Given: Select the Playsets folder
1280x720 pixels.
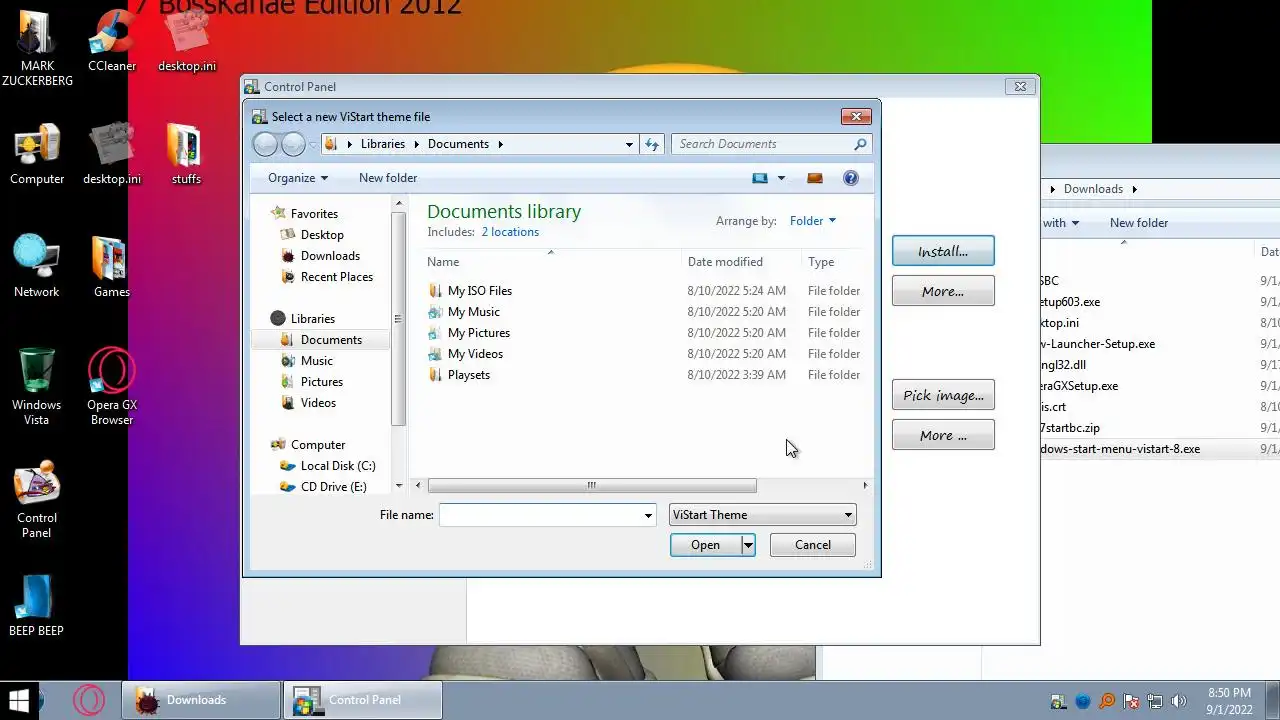Looking at the screenshot, I should tap(469, 375).
